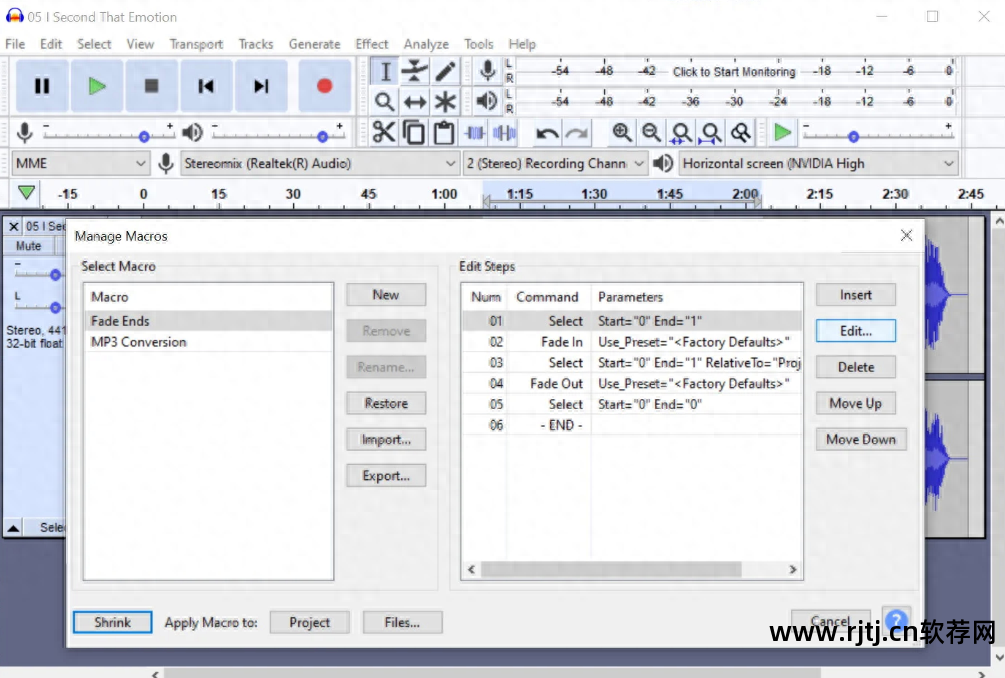
Task: Open the Generate menu
Action: point(314,44)
